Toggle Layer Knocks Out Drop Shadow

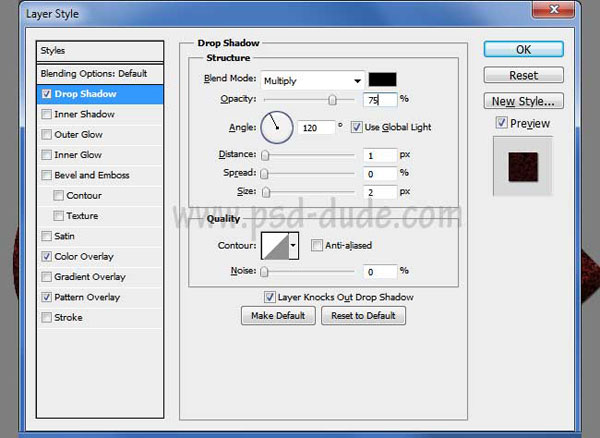click(x=269, y=297)
